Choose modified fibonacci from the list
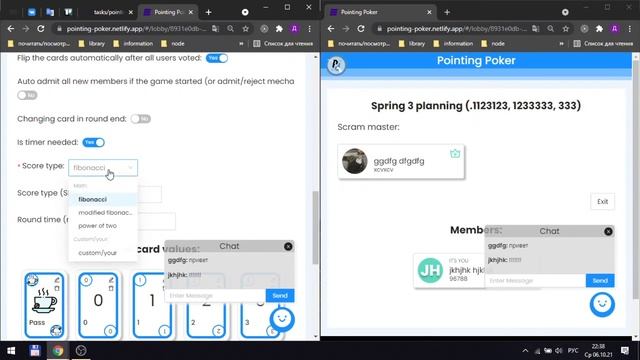Screen dimensions: 640x360 click(x=103, y=213)
